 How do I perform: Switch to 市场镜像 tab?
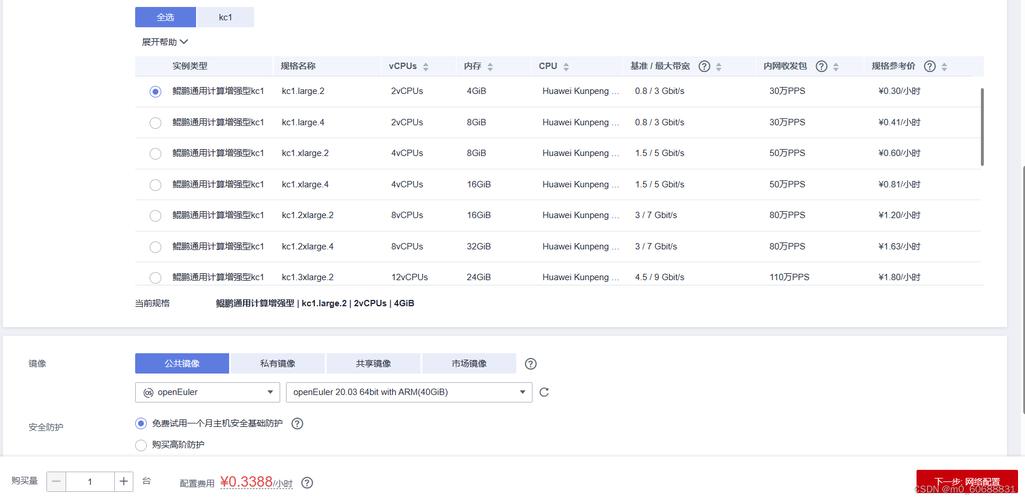(x=469, y=363)
